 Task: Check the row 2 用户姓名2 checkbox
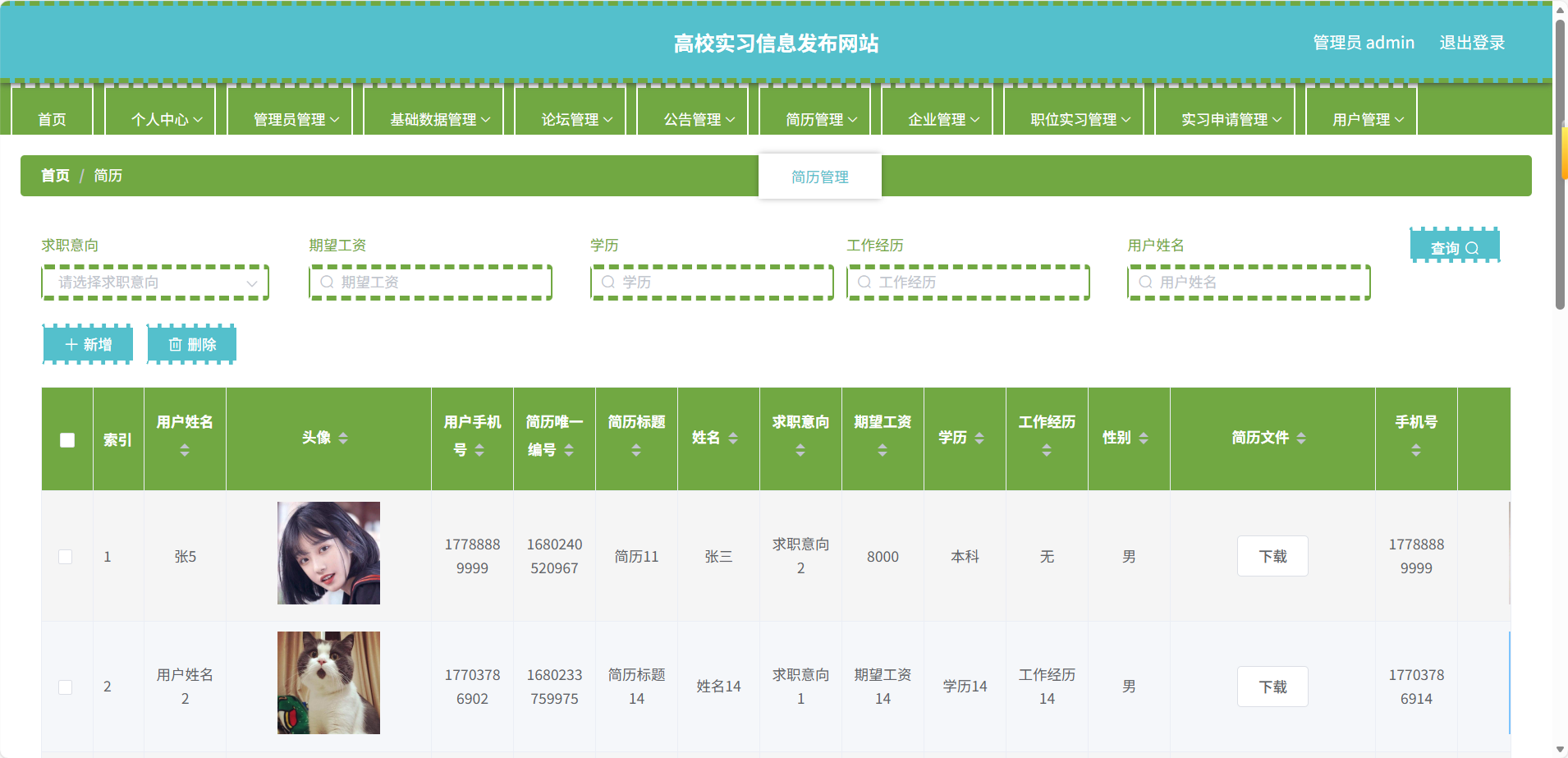point(66,687)
